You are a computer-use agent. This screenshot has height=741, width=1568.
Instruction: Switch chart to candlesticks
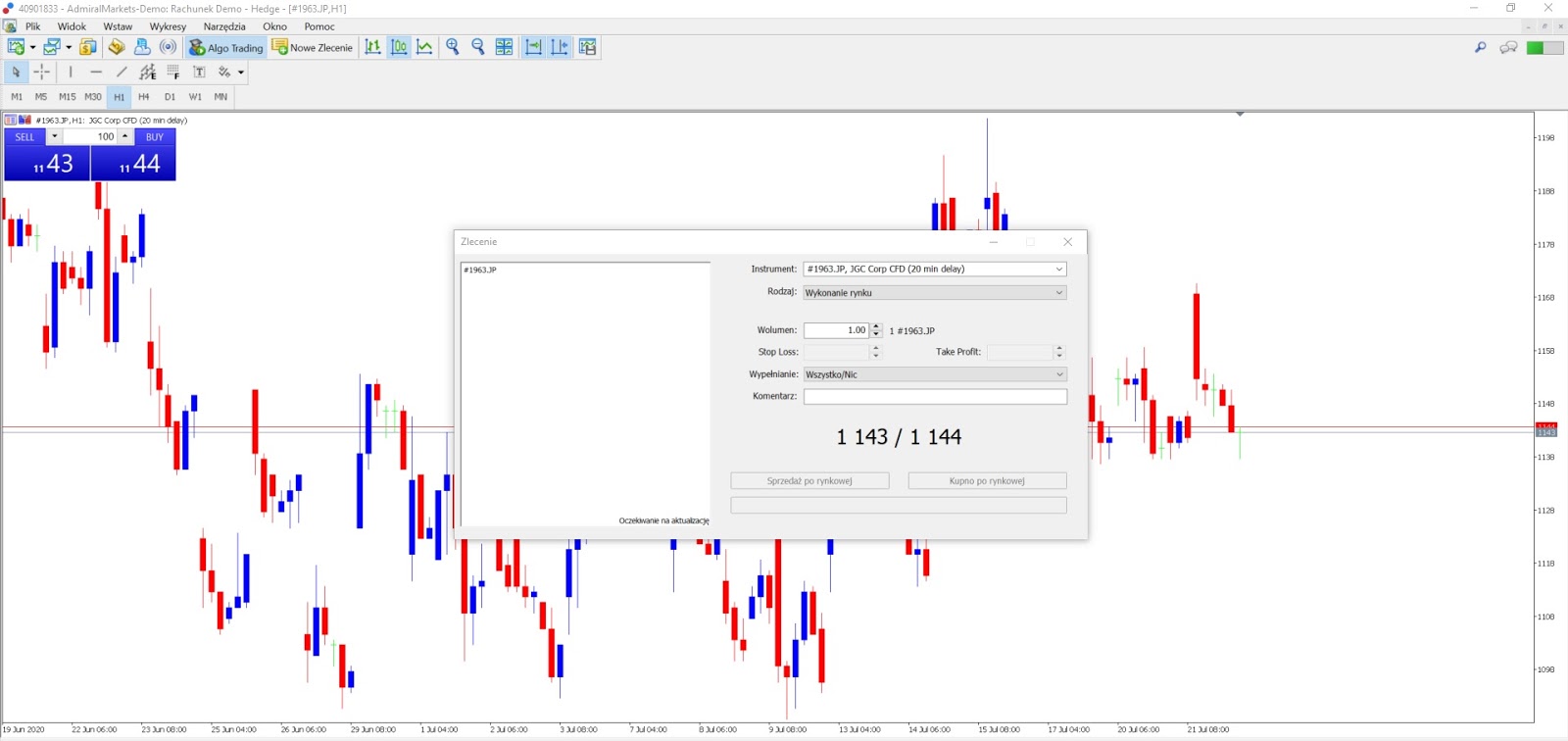click(399, 47)
